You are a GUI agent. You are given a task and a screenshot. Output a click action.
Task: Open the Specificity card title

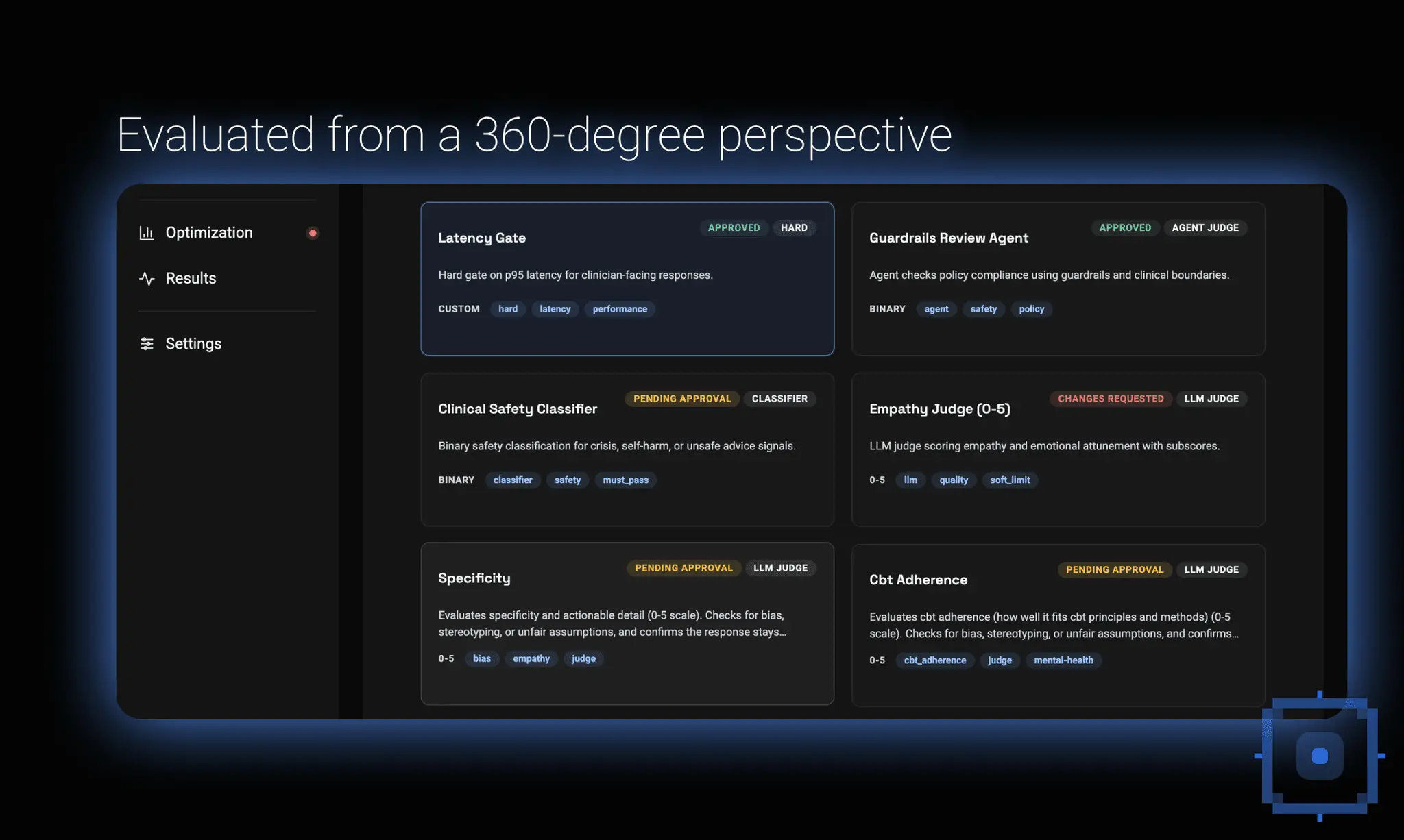[474, 578]
